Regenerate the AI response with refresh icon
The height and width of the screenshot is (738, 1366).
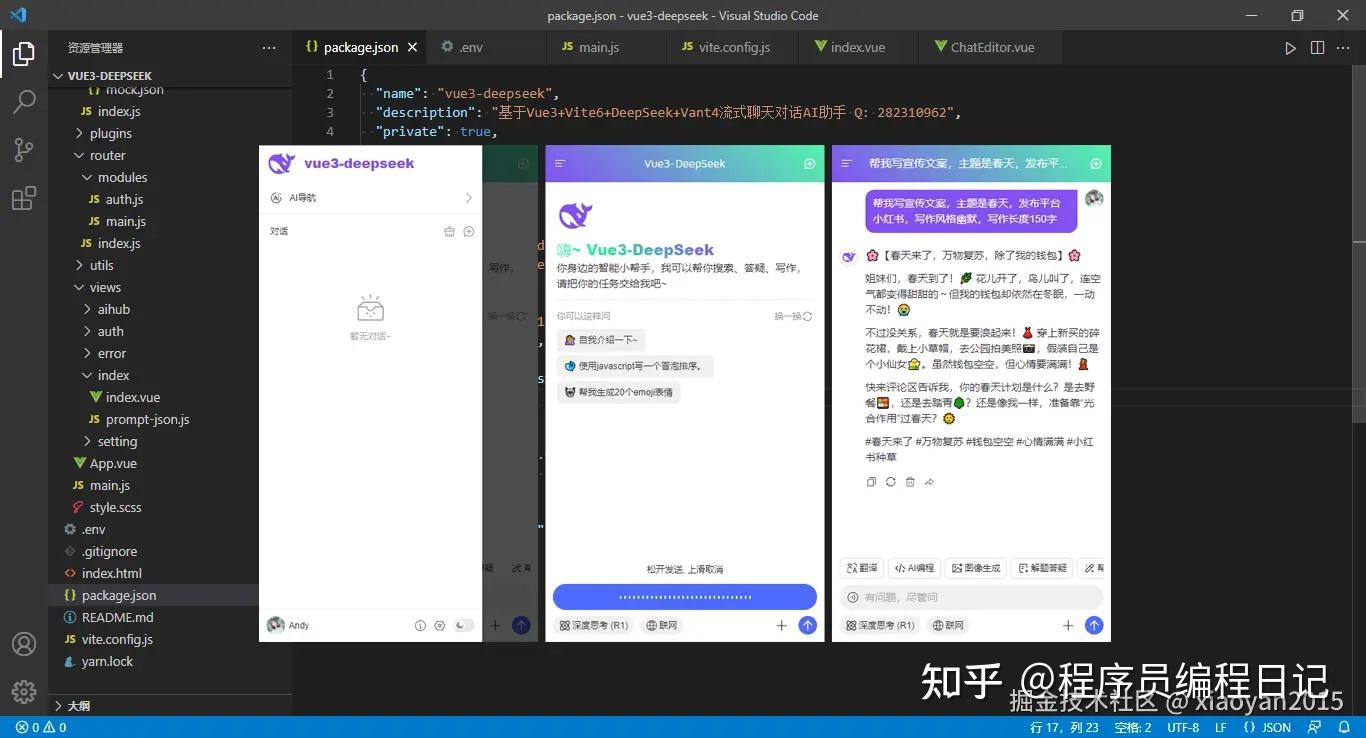click(890, 482)
